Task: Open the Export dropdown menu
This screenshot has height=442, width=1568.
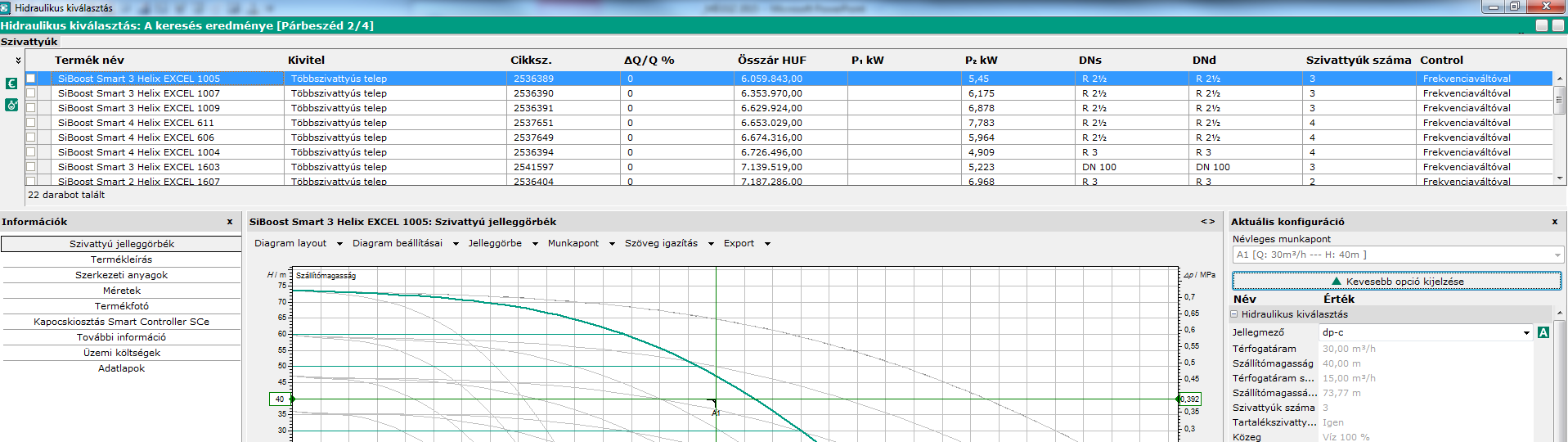Action: pos(747,243)
